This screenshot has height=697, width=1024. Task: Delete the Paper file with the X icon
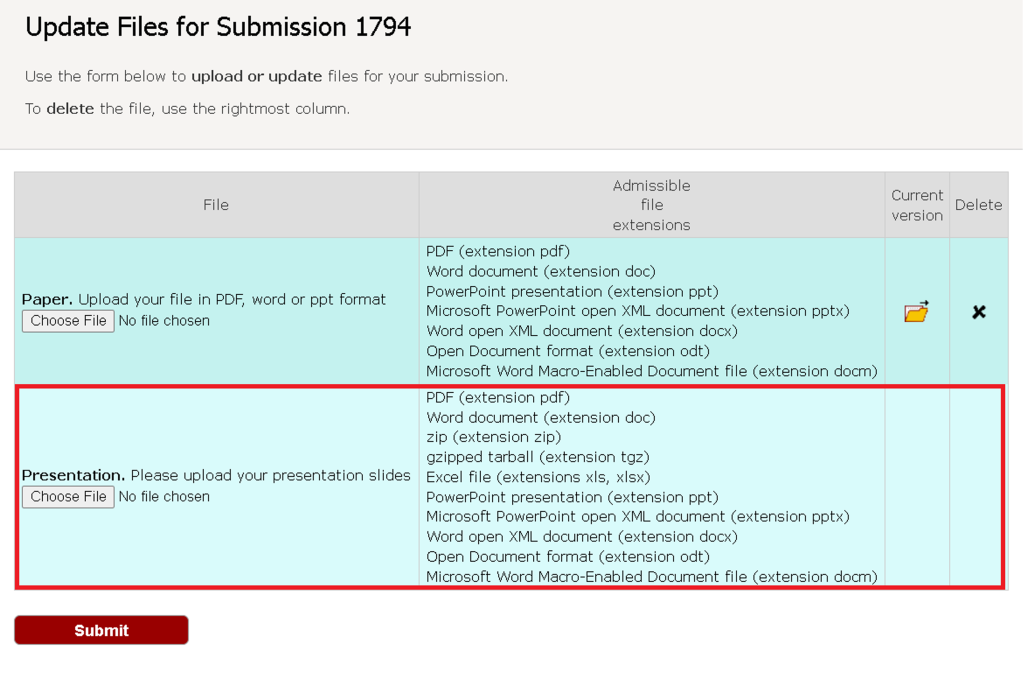click(x=978, y=312)
